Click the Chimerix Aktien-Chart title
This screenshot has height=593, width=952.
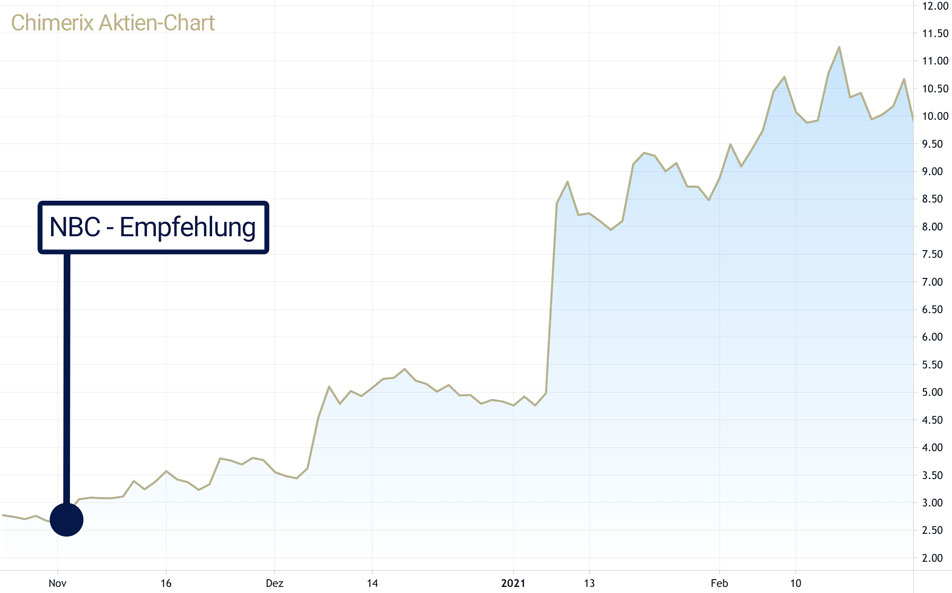pos(113,22)
